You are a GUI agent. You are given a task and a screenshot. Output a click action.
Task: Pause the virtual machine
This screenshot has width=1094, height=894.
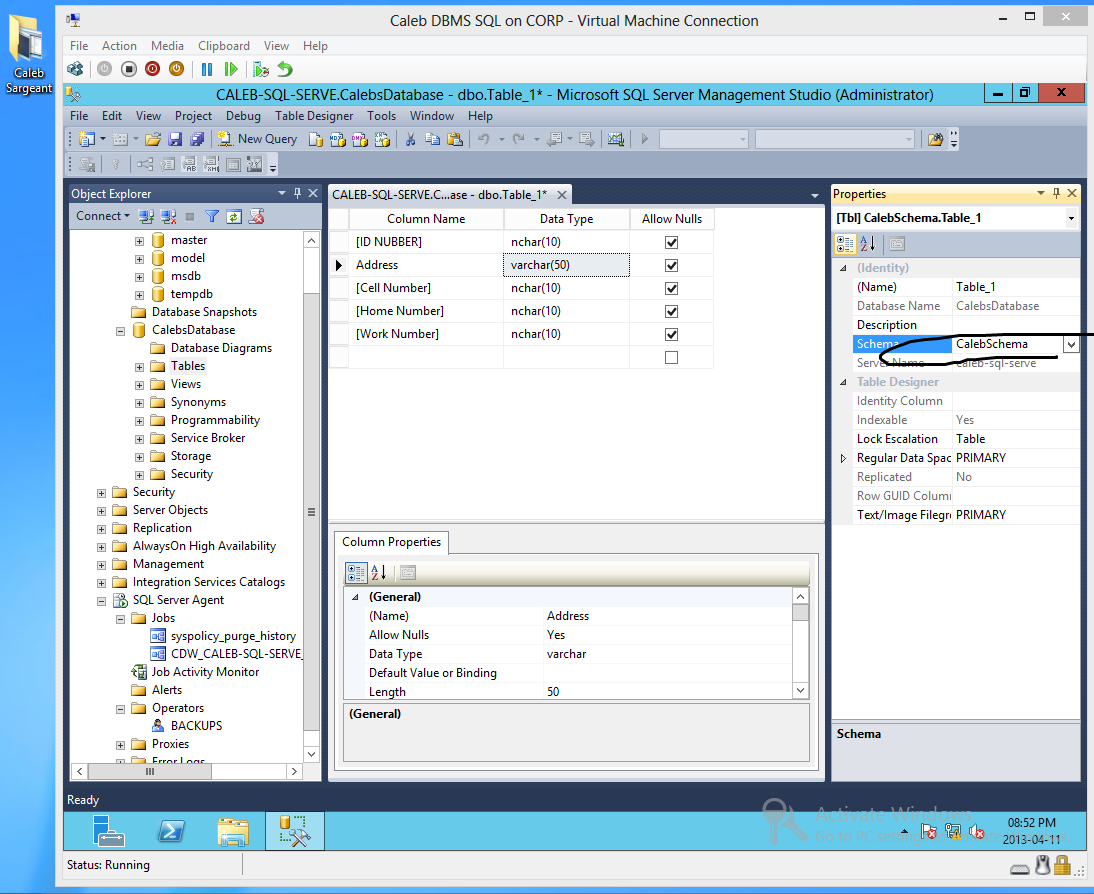207,69
